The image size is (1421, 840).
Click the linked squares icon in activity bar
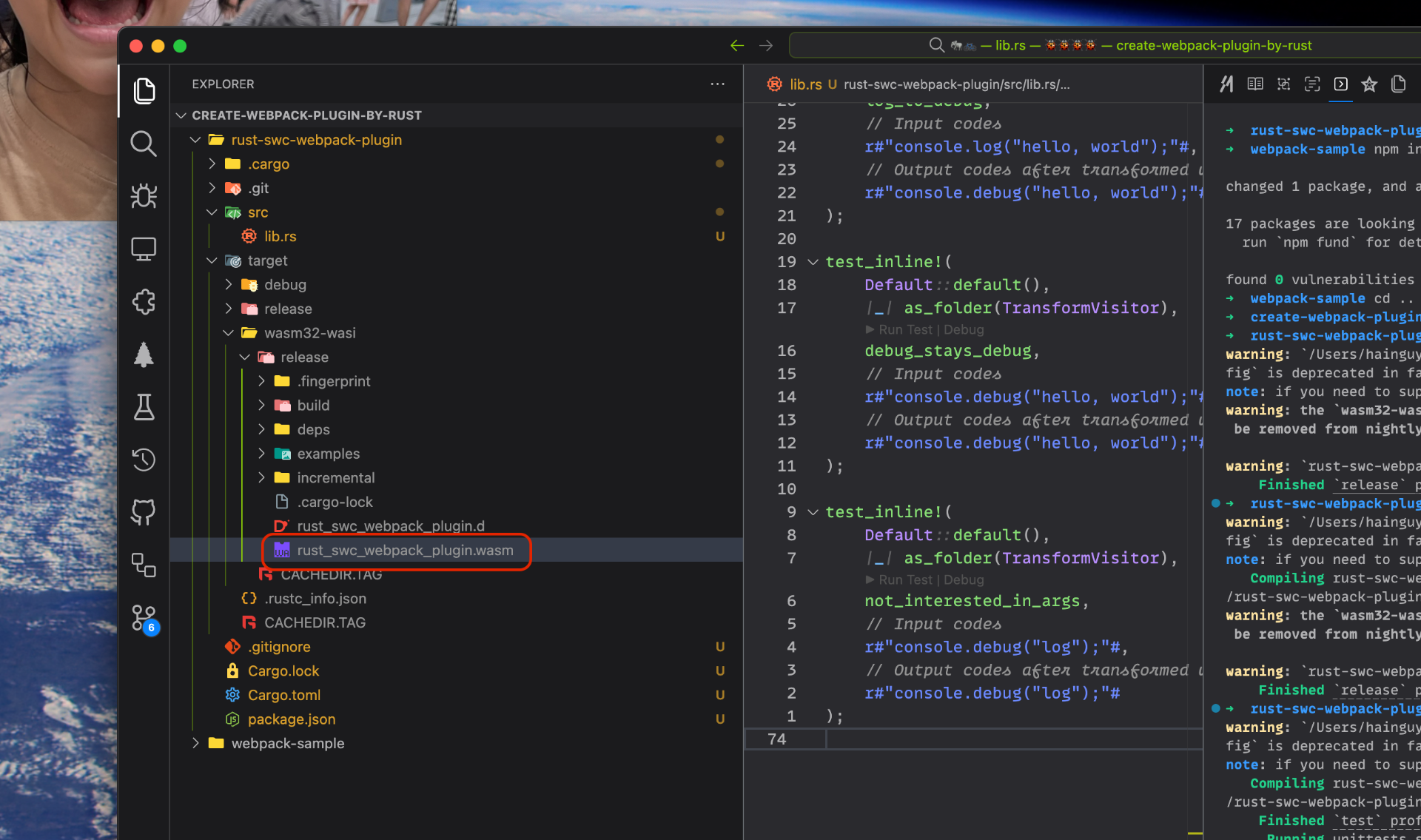point(144,565)
